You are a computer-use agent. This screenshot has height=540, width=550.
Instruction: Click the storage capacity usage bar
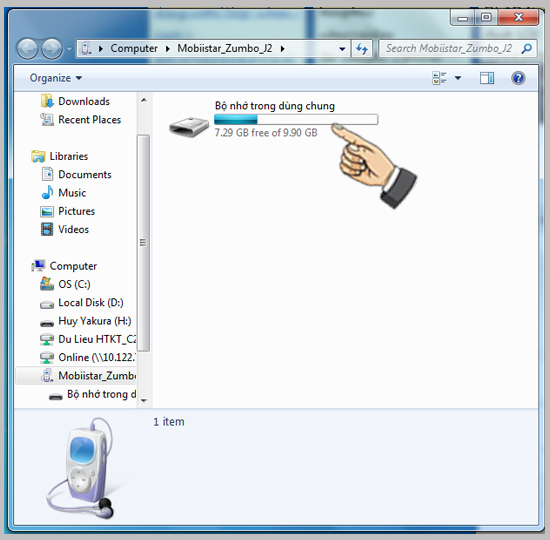click(x=296, y=120)
